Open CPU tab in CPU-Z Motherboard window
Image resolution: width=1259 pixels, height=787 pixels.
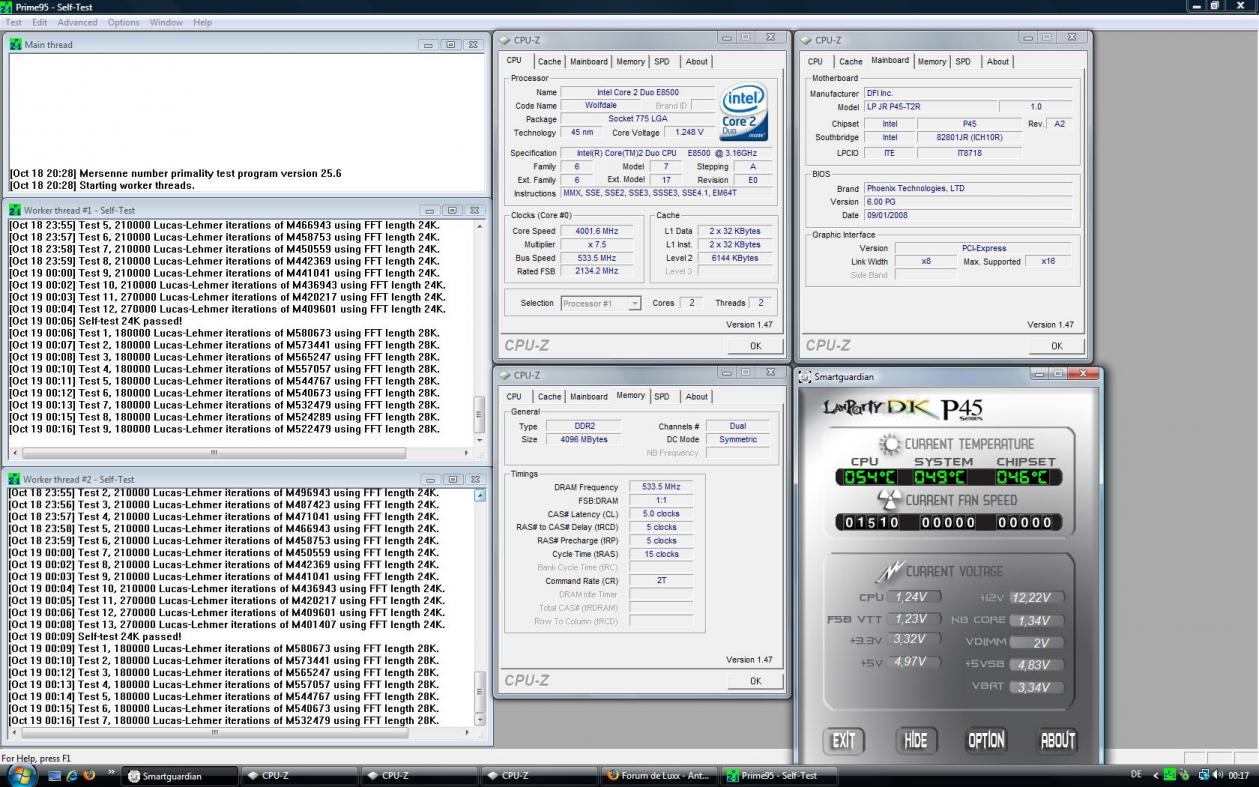[816, 62]
